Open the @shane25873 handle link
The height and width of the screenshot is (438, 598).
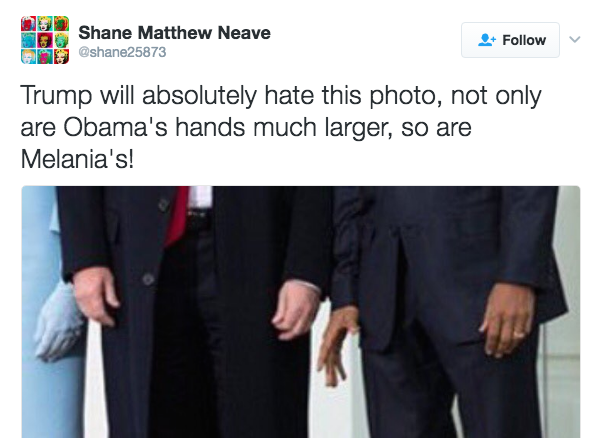pyautogui.click(x=122, y=52)
